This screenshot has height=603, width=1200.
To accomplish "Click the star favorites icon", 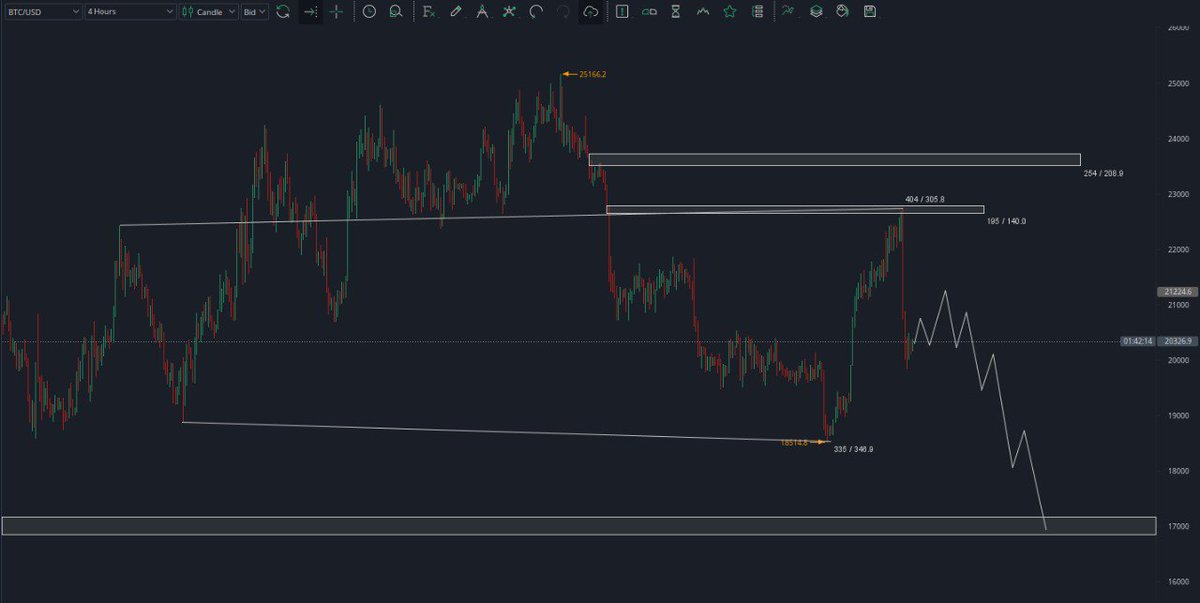I will pyautogui.click(x=730, y=12).
